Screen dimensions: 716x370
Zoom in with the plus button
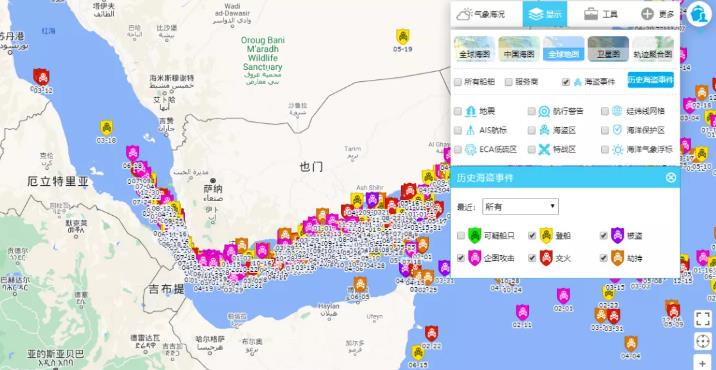(703, 363)
